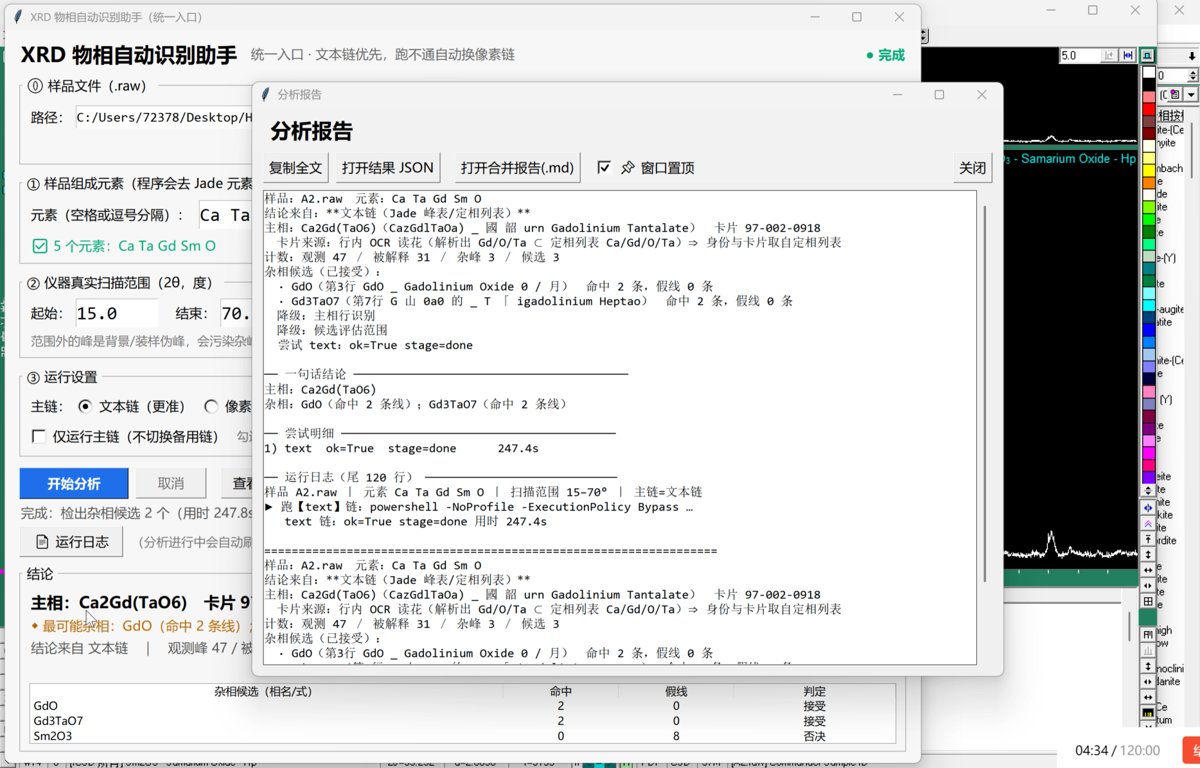Start the run with 开始分析

coord(74,483)
